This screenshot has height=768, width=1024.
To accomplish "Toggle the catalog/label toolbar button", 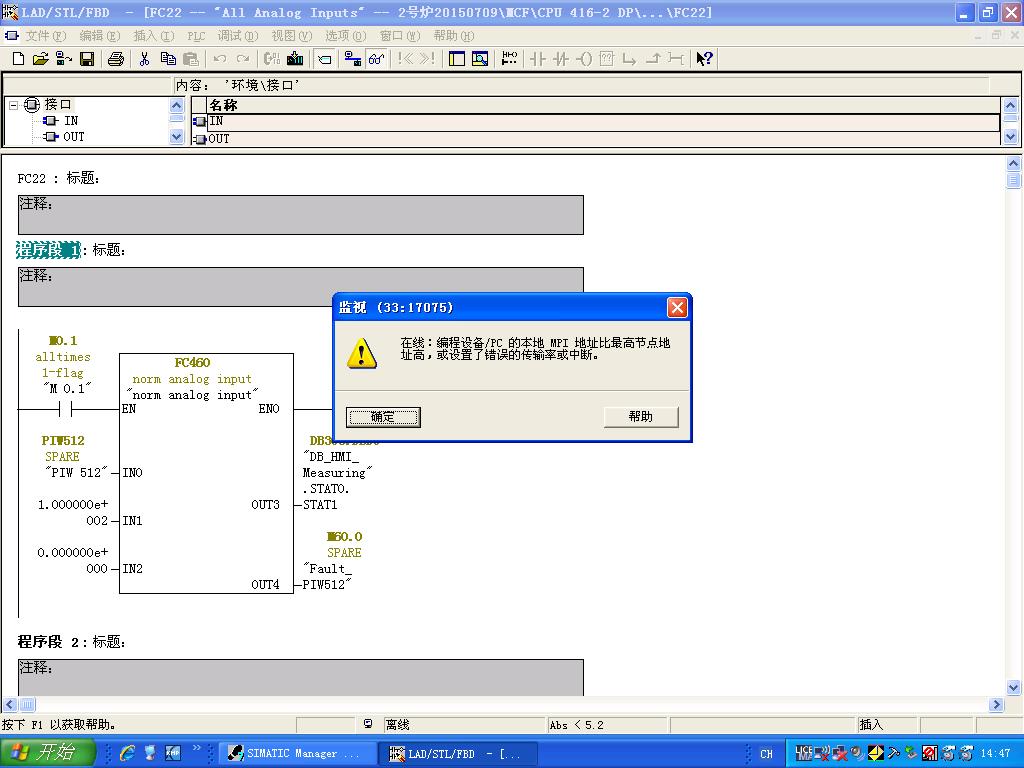I will [324, 59].
